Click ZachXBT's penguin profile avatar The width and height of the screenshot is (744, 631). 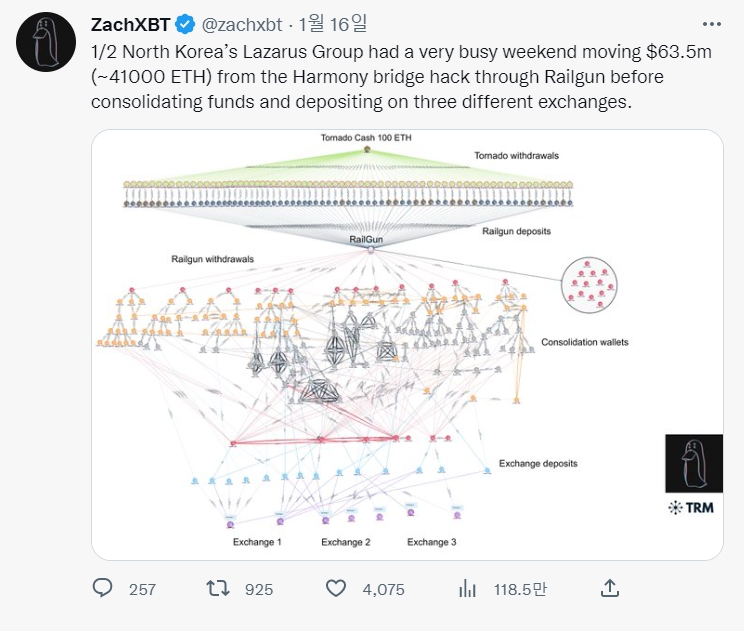(x=46, y=42)
